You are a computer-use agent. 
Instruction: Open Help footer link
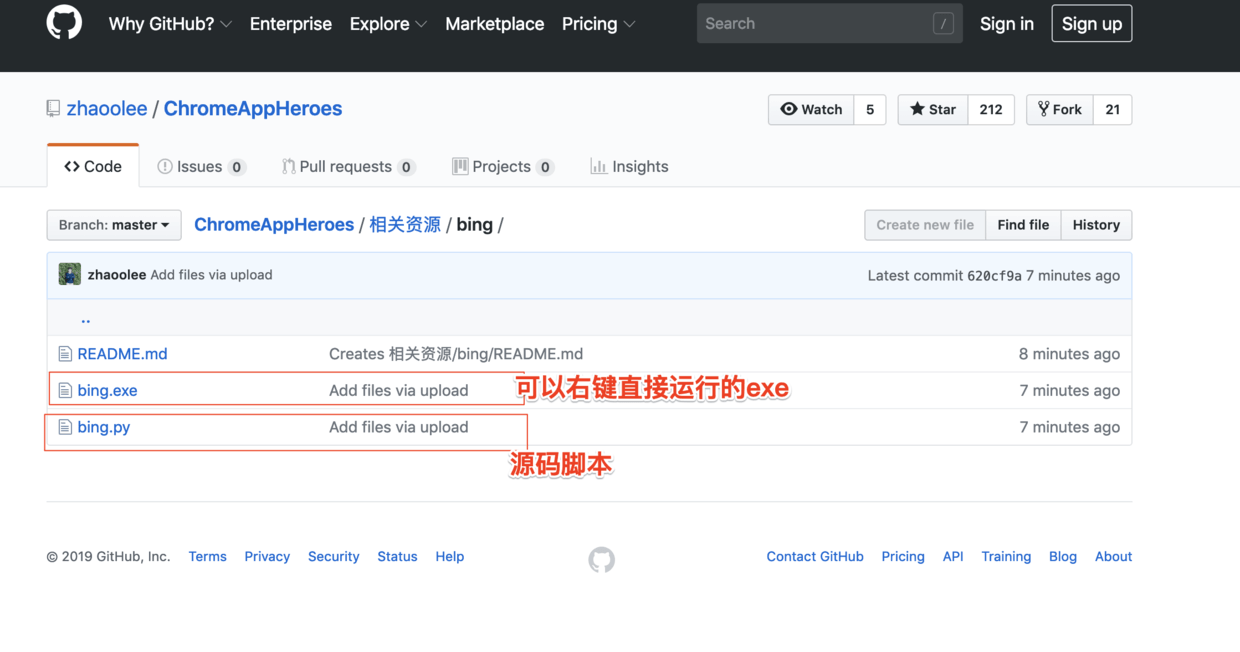click(x=450, y=556)
